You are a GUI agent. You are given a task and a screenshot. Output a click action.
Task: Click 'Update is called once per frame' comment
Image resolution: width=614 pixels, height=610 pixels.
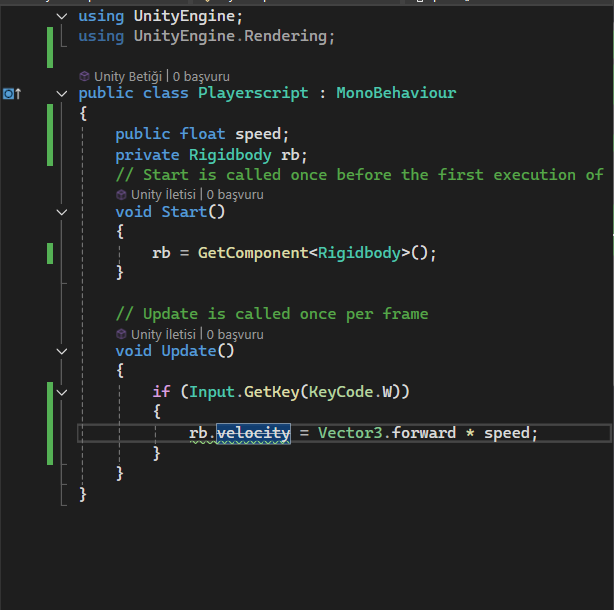tap(272, 314)
